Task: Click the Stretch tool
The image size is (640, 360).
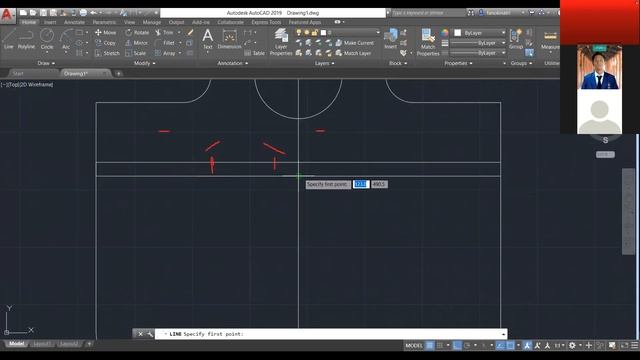Action: point(107,53)
